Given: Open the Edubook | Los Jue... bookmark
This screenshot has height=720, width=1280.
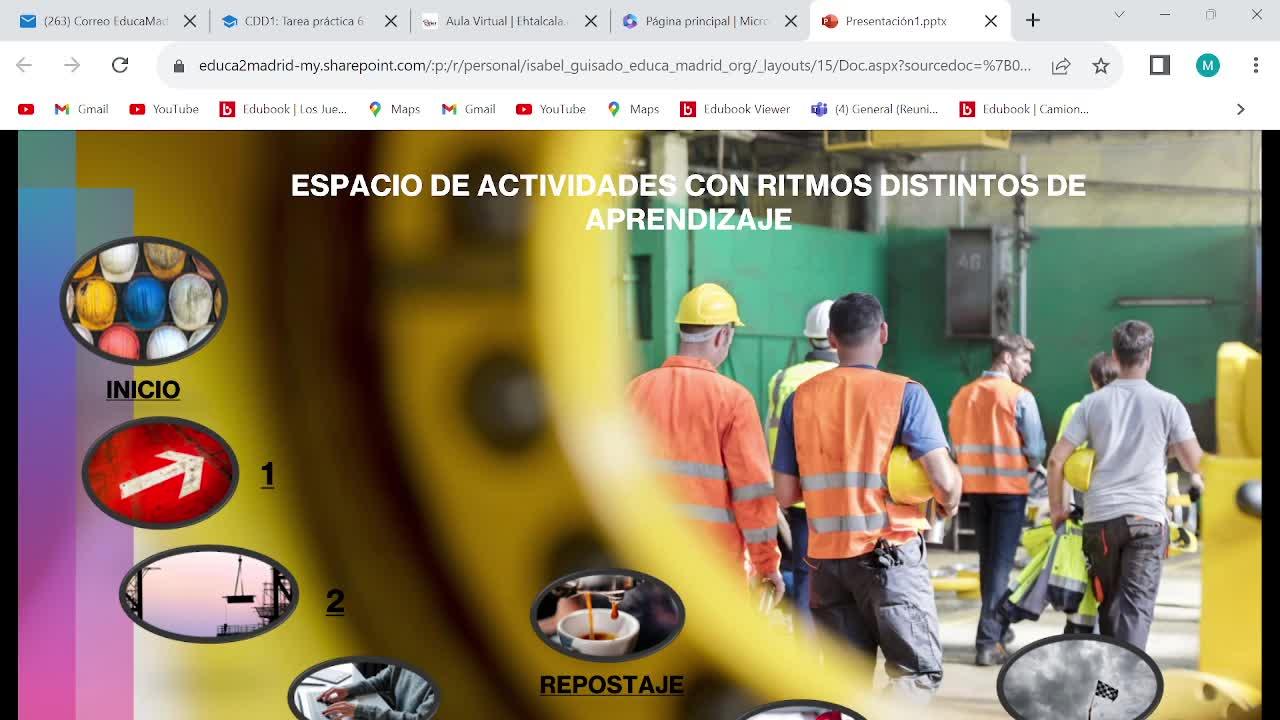Looking at the screenshot, I should tap(283, 109).
